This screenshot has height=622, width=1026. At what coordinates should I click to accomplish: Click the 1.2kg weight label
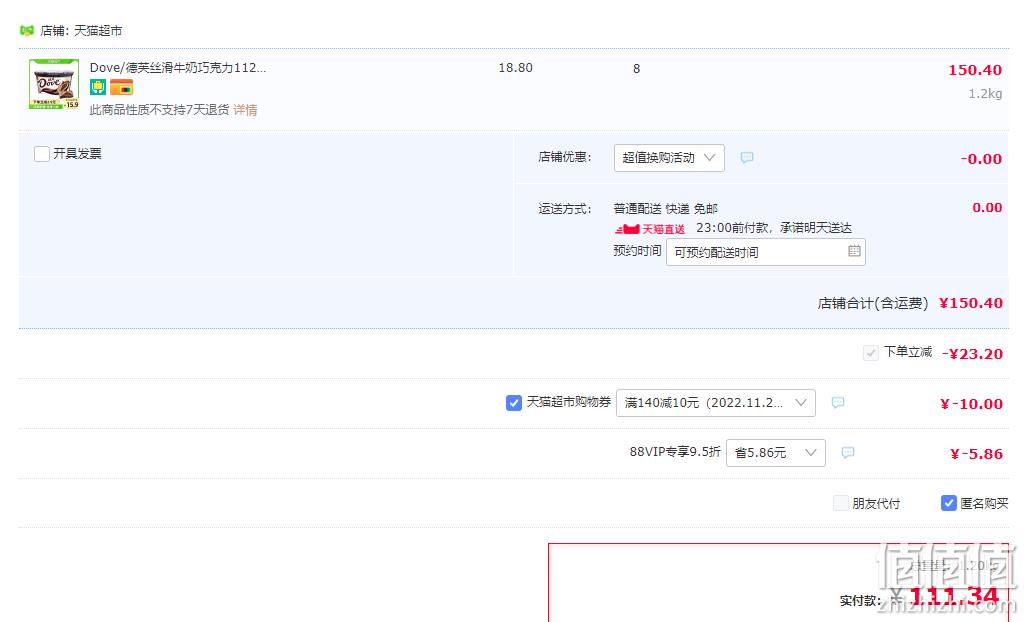pyautogui.click(x=985, y=94)
